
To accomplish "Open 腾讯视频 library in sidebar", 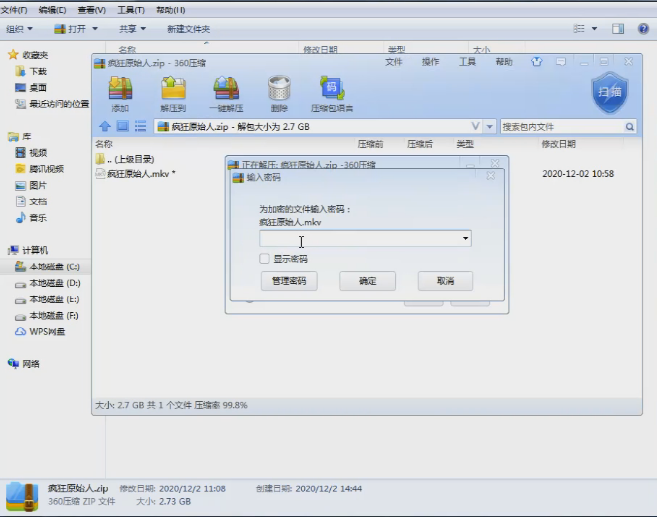I will (x=39, y=169).
